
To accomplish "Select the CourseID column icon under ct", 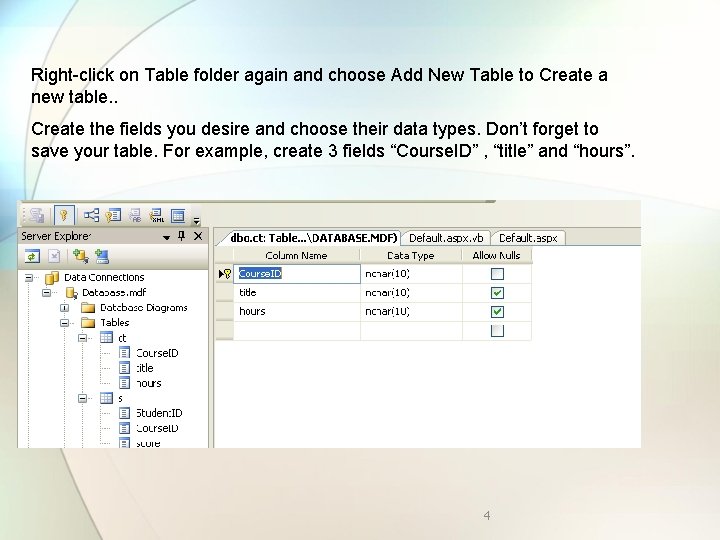I will 124,353.
